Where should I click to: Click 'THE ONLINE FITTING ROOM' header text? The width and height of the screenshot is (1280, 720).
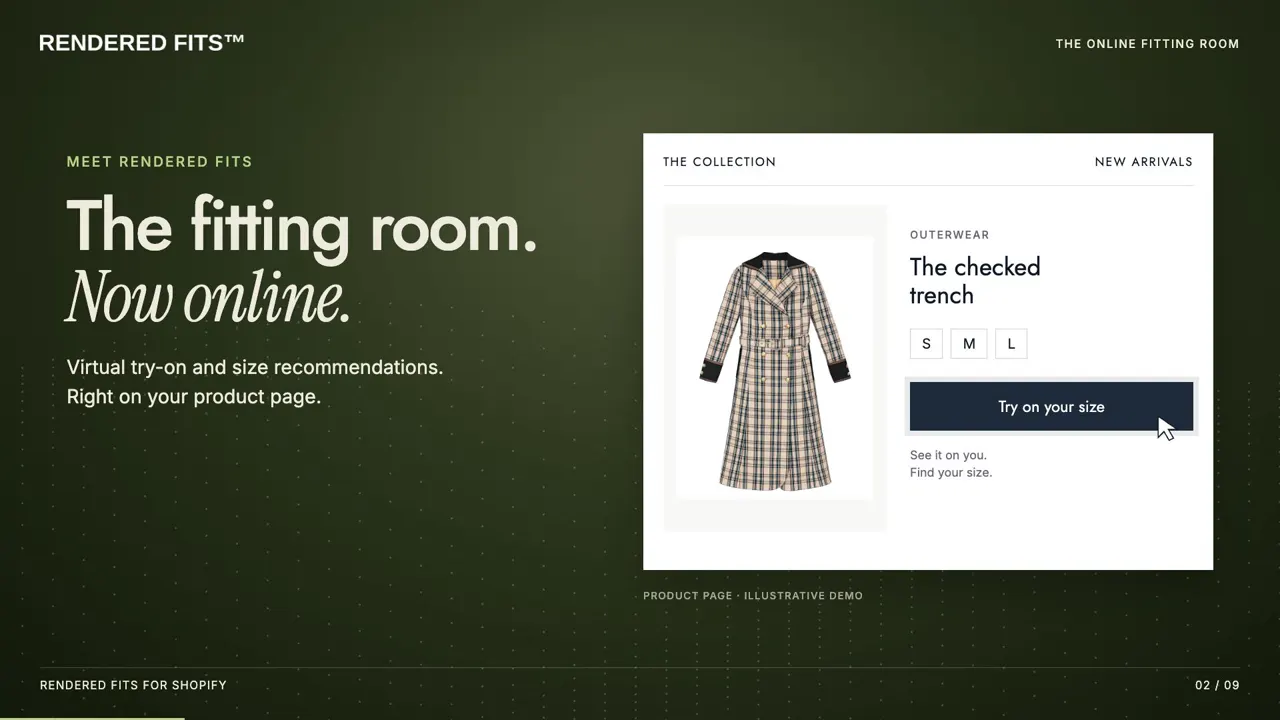coord(1147,44)
